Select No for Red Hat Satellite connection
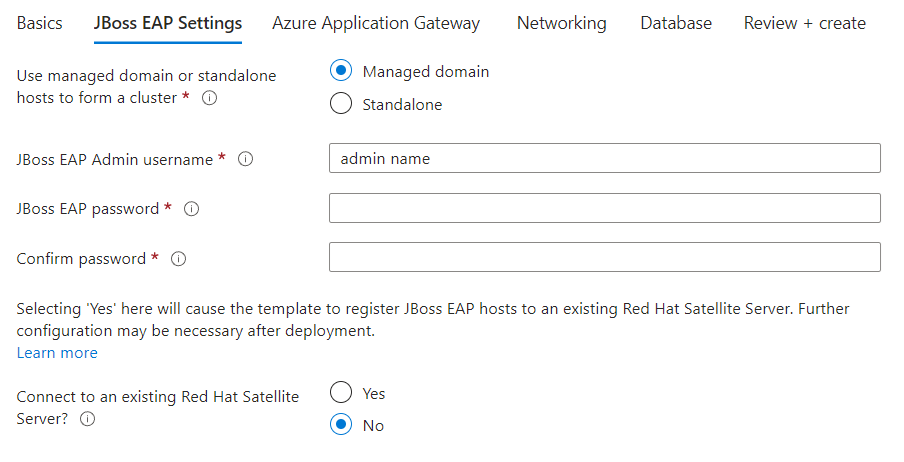Screen dimensions: 904x462 tap(341, 425)
